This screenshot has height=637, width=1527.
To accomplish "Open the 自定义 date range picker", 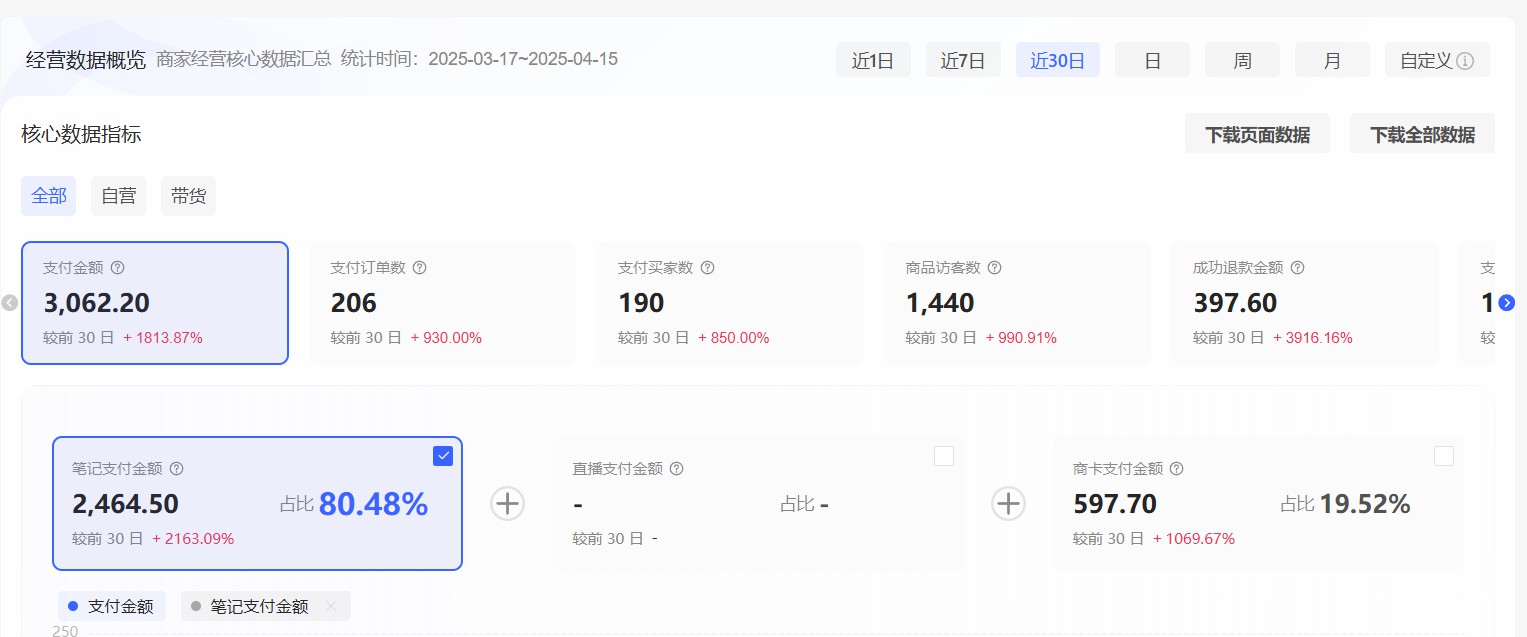I will point(1436,60).
